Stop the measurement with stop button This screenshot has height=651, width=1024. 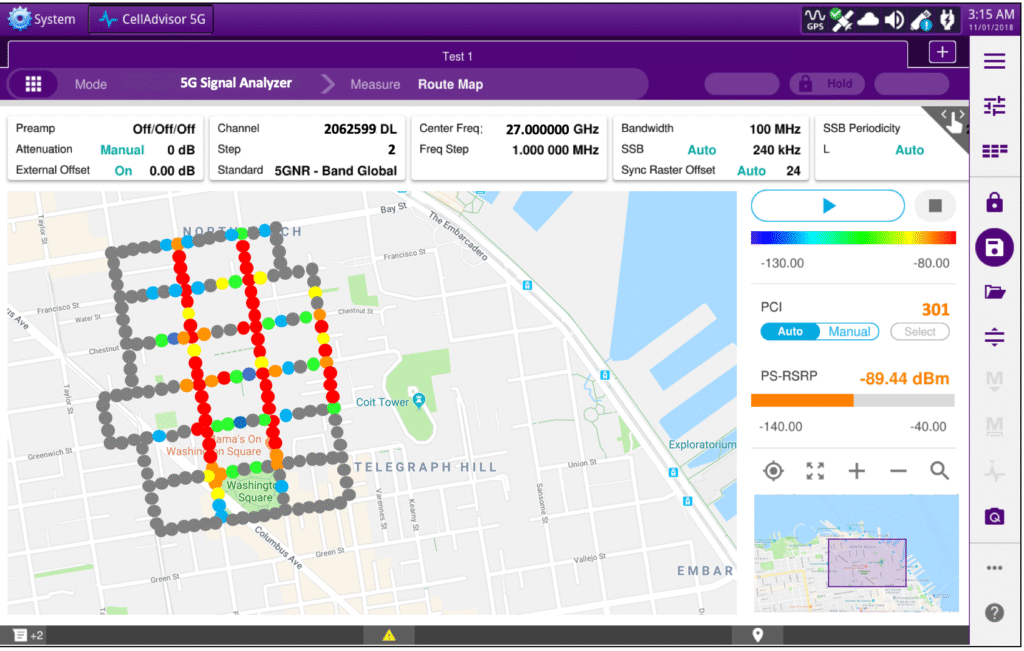click(x=935, y=206)
